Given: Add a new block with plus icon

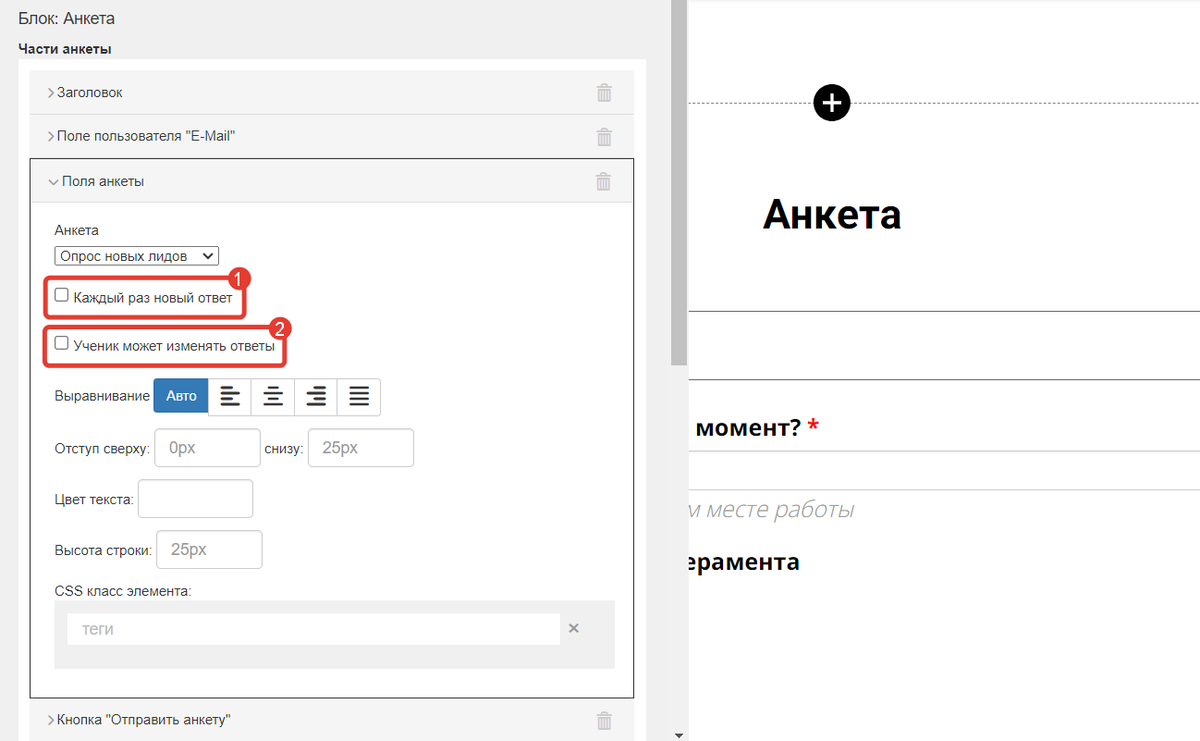Looking at the screenshot, I should [x=832, y=102].
